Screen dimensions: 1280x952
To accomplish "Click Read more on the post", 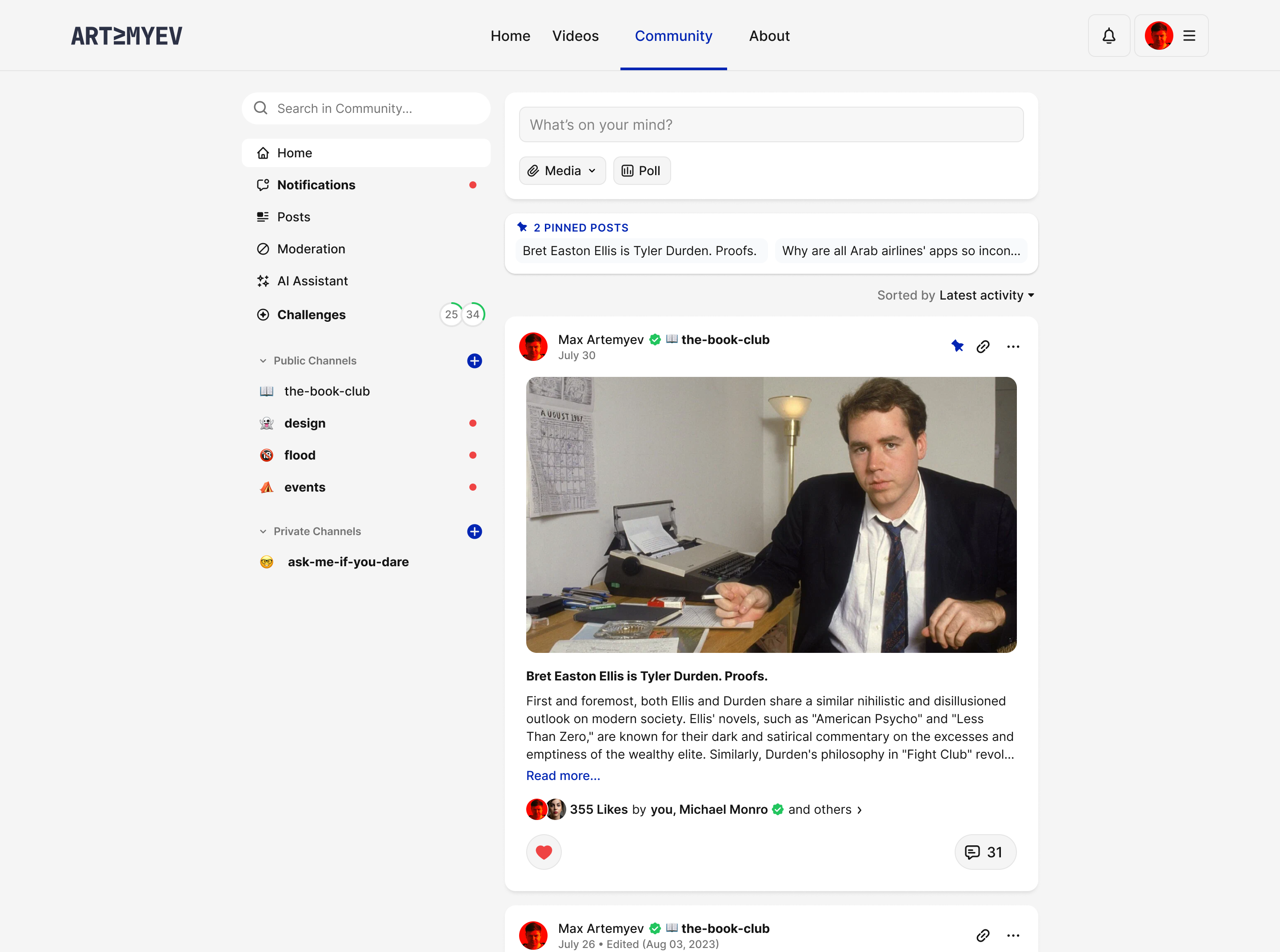I will (x=563, y=776).
